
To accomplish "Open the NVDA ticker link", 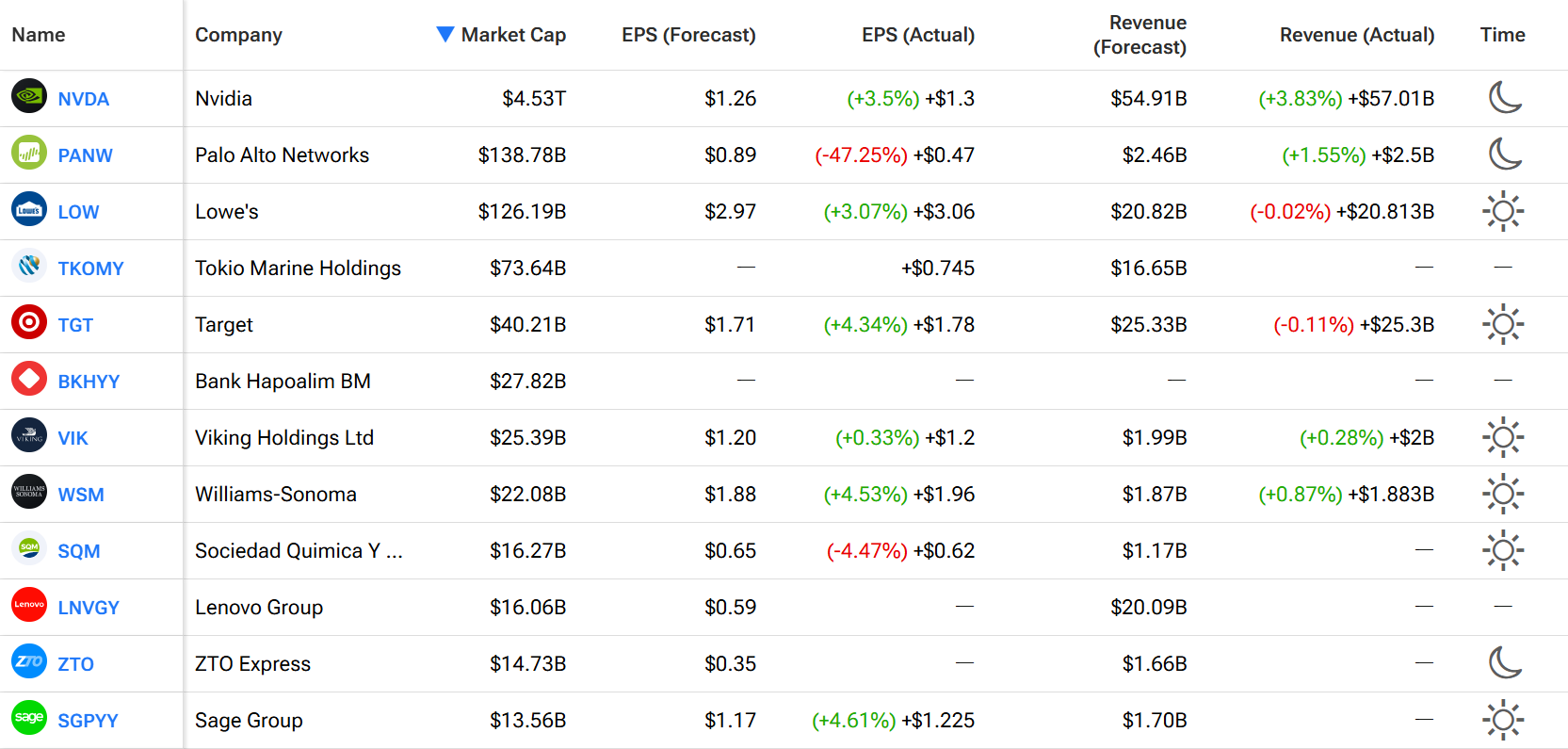I will pyautogui.click(x=84, y=99).
